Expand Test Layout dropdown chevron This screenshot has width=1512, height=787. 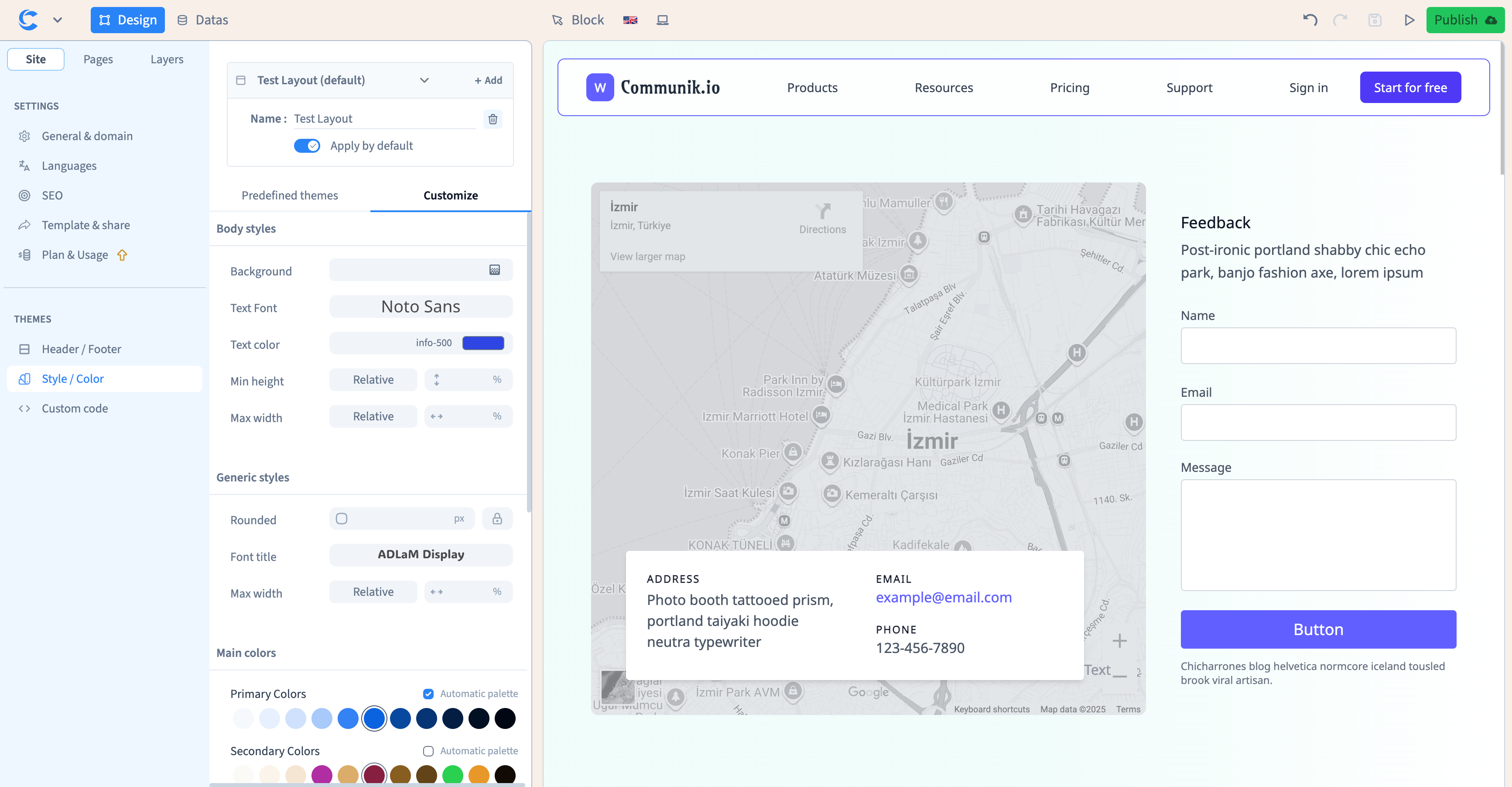click(424, 80)
